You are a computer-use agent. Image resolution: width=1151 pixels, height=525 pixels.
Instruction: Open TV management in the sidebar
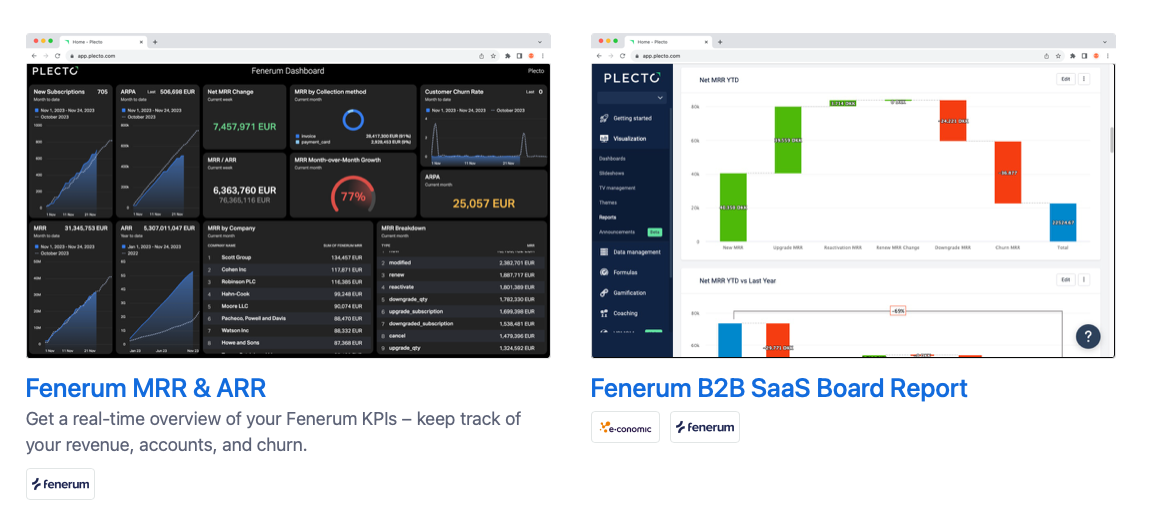pos(617,188)
